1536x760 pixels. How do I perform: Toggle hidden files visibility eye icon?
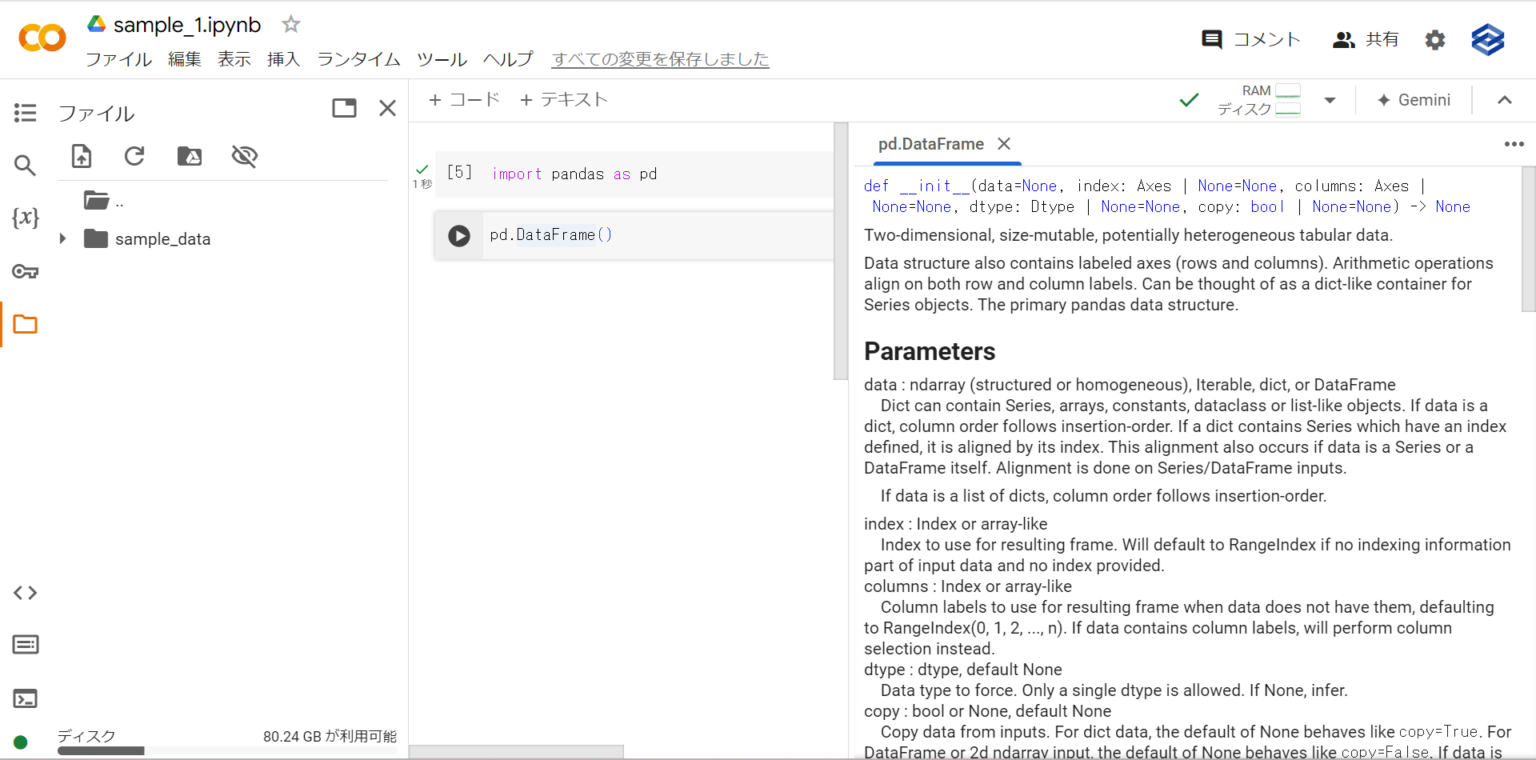coord(244,156)
